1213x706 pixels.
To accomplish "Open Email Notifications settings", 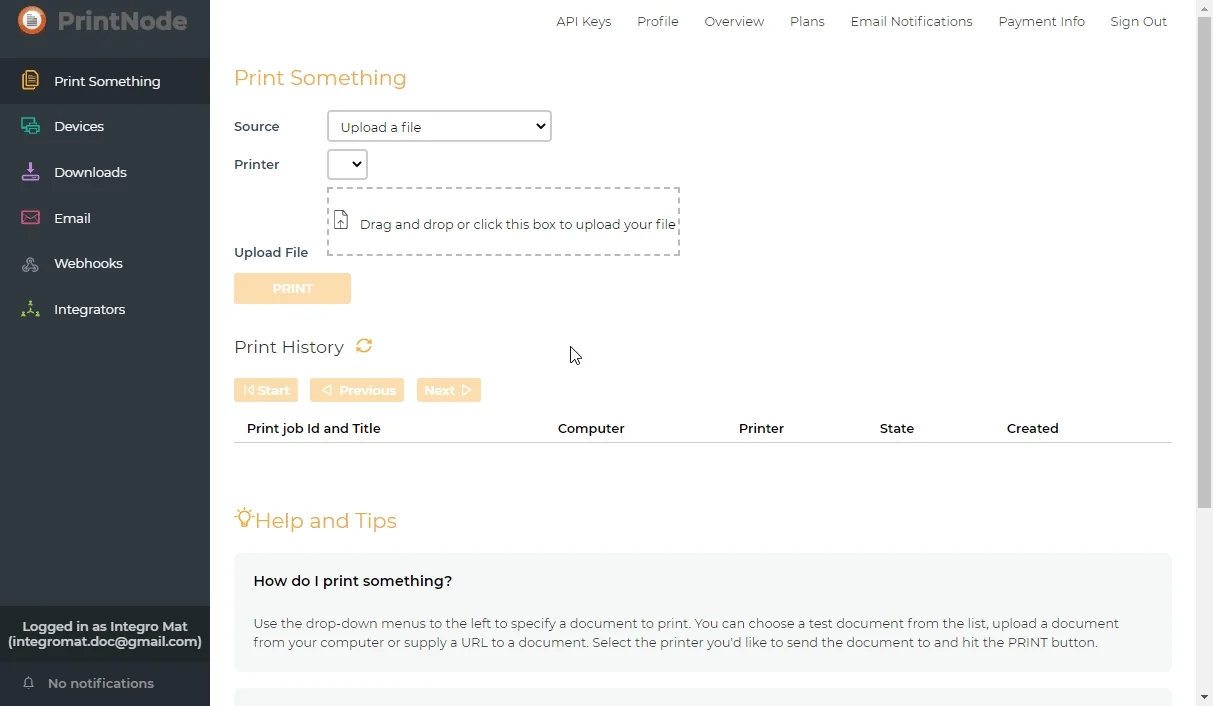I will coord(911,21).
